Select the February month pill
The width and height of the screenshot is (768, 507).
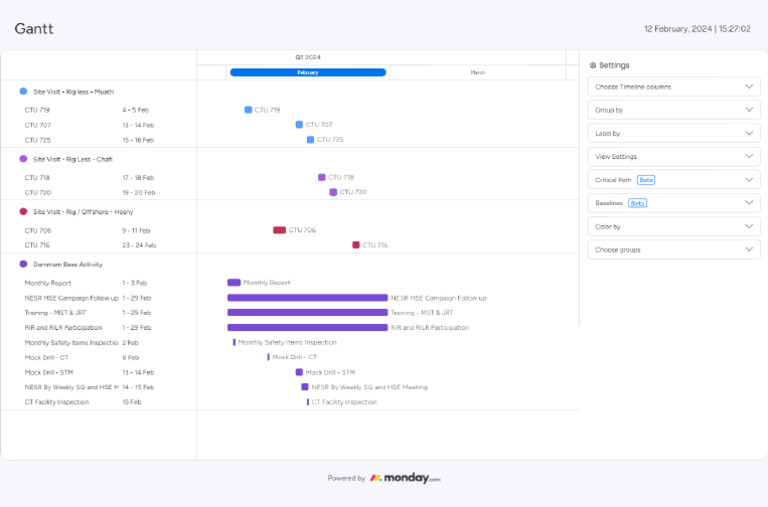[308, 72]
